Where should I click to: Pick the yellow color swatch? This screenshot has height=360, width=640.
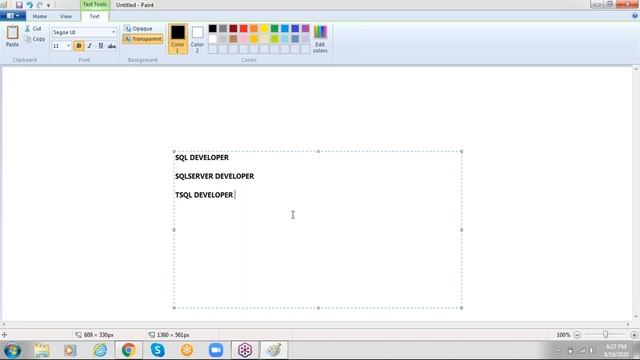click(x=264, y=28)
